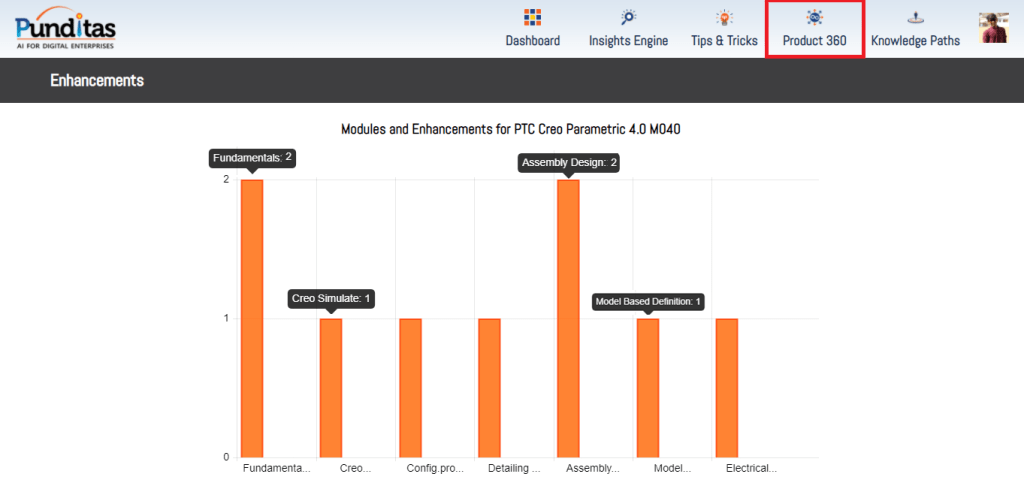Select the Knowledge Paths text label
The width and height of the screenshot is (1024, 495).
(915, 41)
